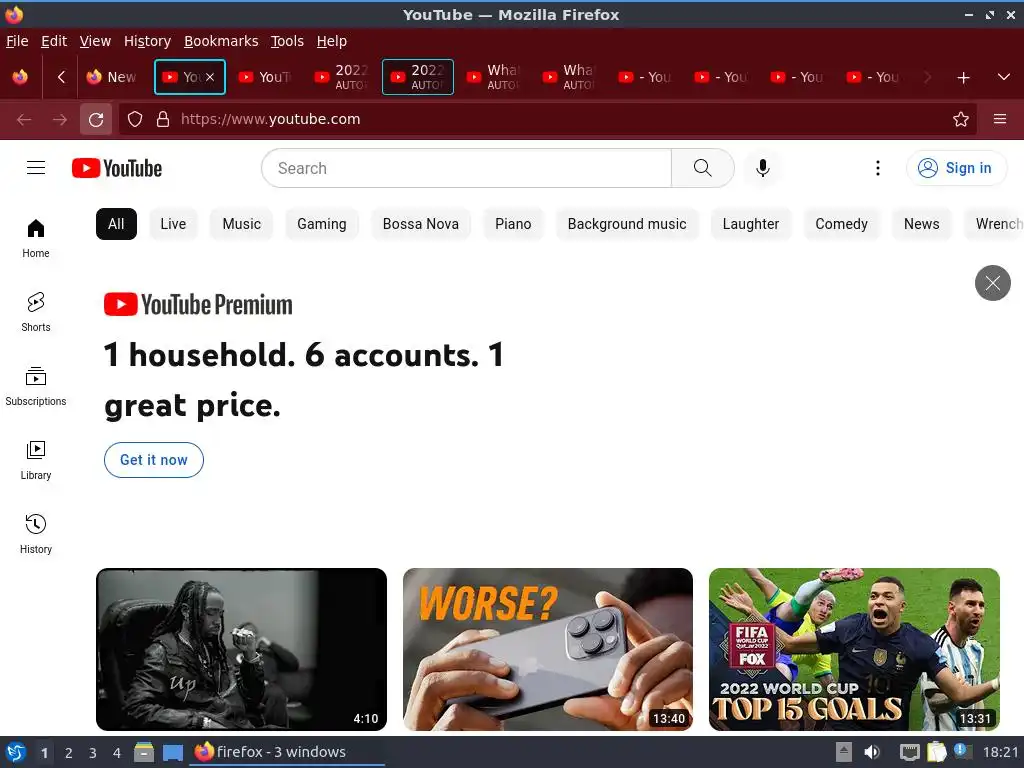Click the back navigation arrow
1024x768 pixels.
coord(24,120)
